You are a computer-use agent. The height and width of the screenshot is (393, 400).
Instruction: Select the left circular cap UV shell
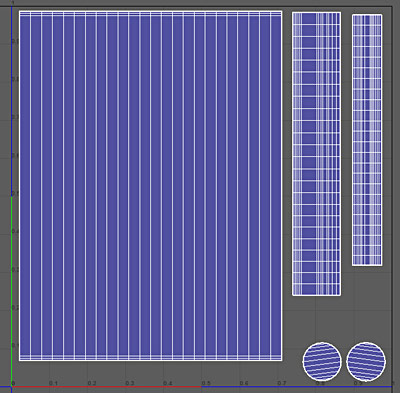[322, 362]
